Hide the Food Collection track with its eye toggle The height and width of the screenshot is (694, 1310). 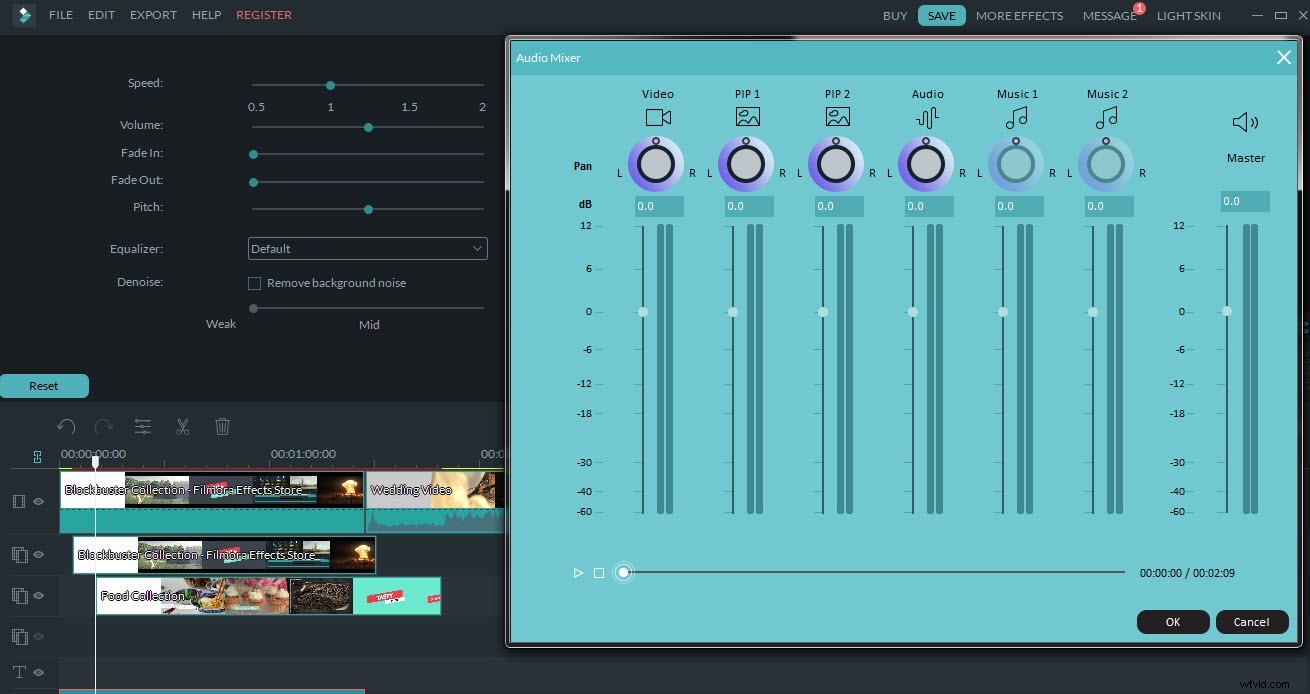click(38, 595)
